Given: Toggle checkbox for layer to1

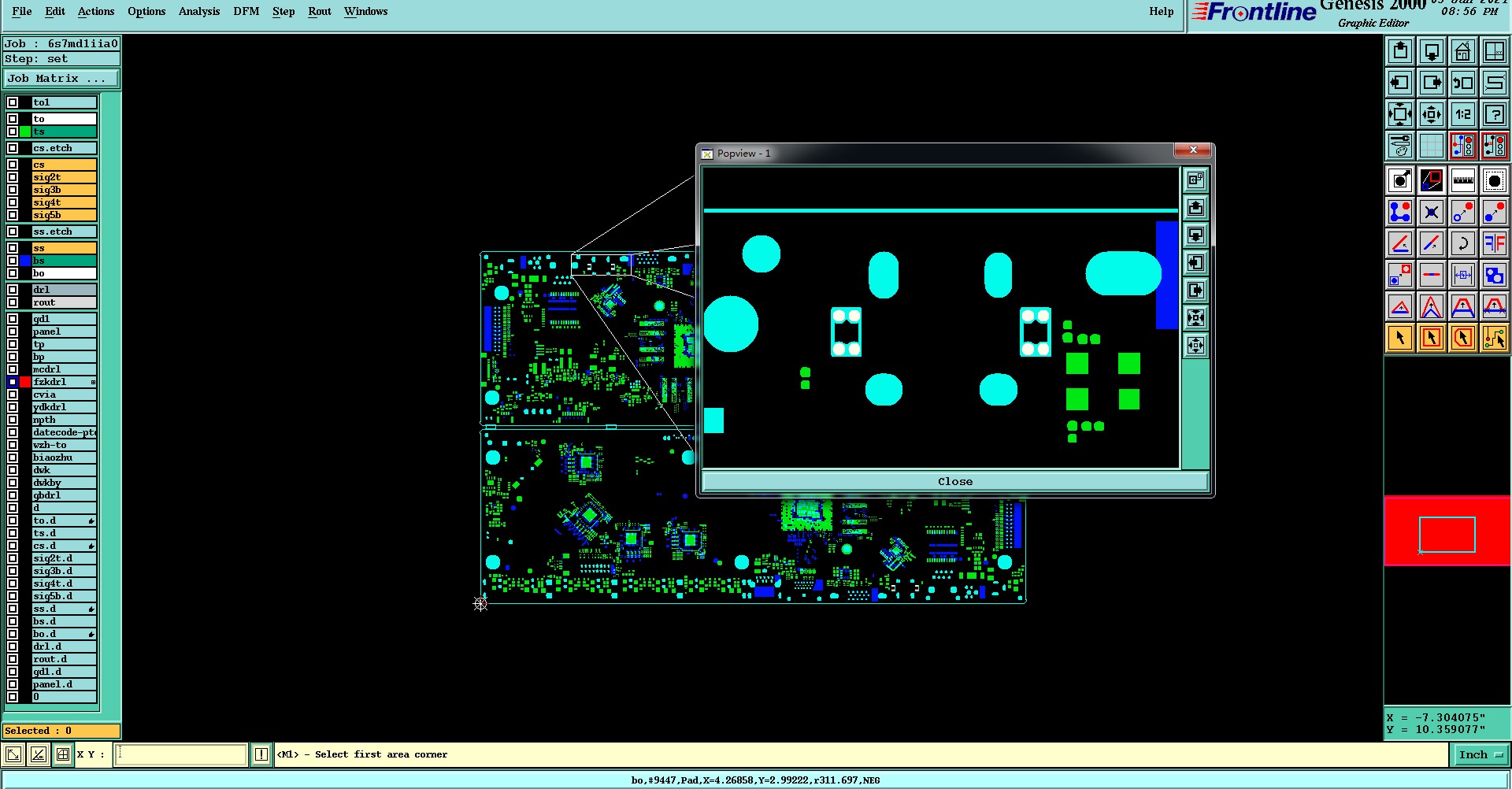Looking at the screenshot, I should [x=13, y=102].
